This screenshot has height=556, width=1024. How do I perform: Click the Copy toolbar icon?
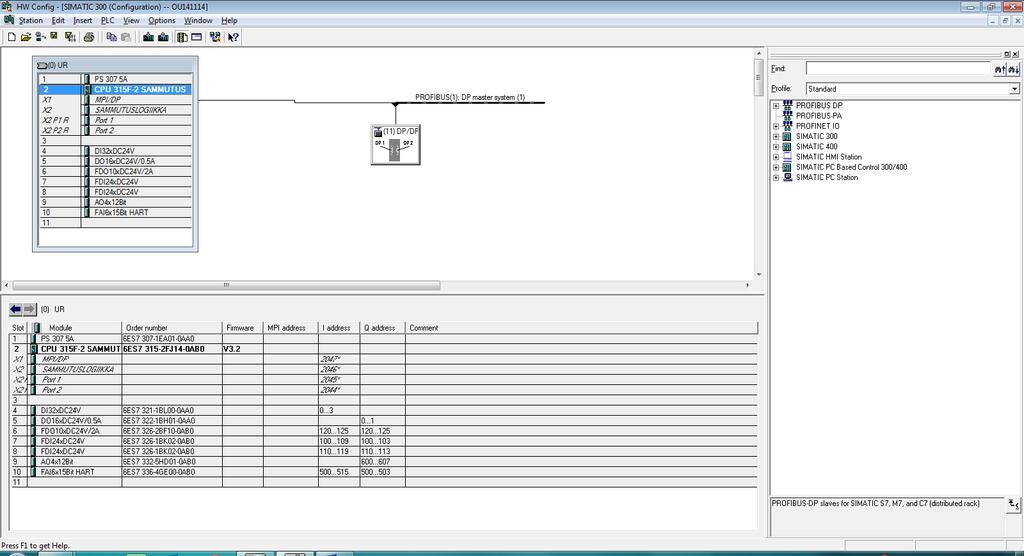(x=111, y=37)
